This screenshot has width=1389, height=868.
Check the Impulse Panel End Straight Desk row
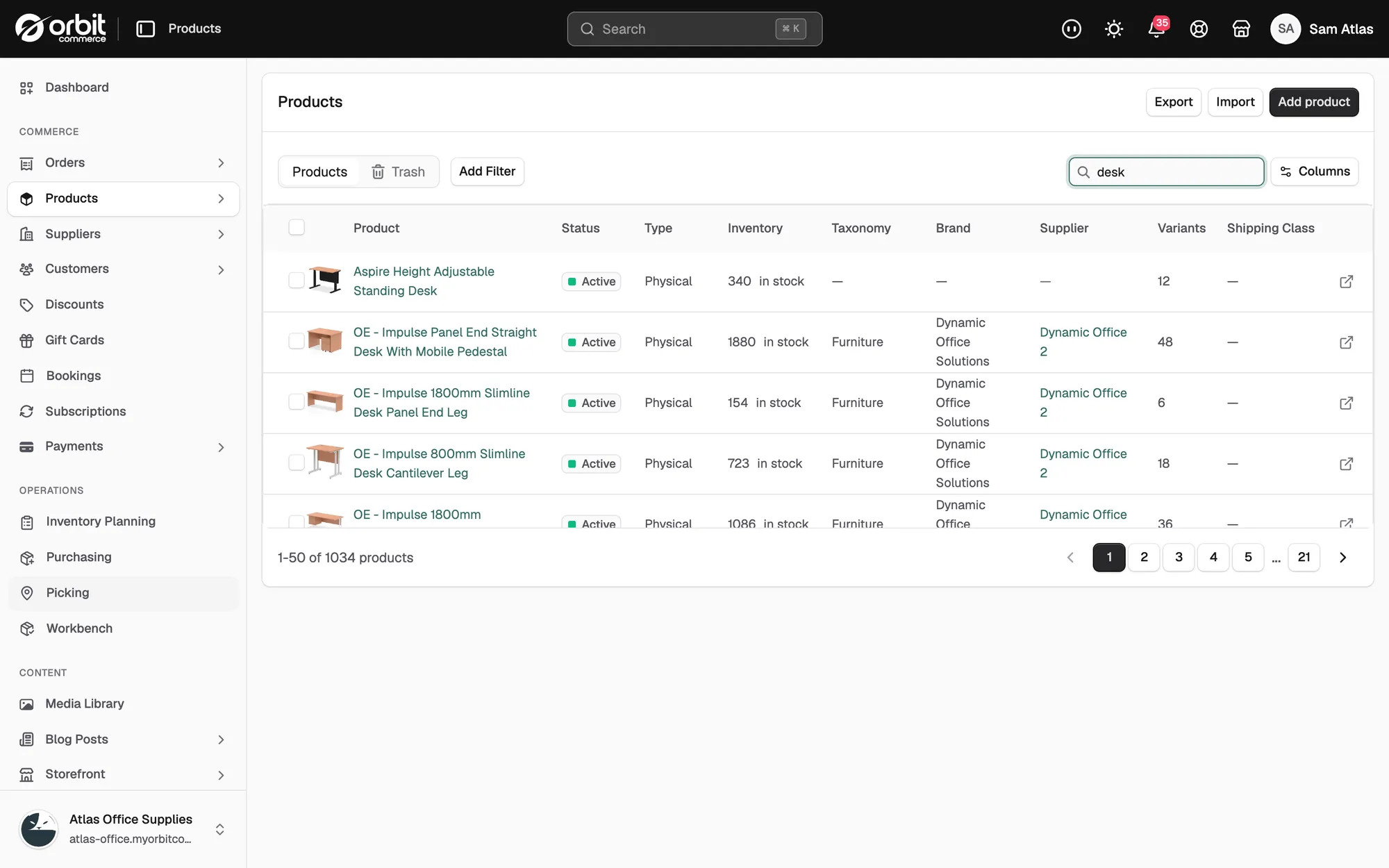(x=297, y=341)
